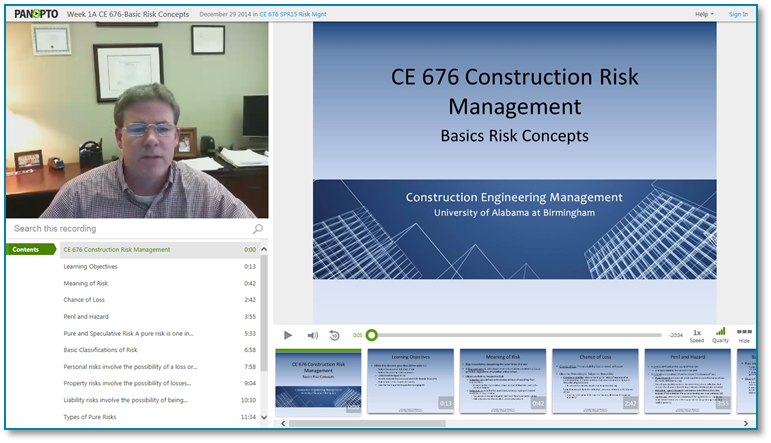
Task: Jump to Learning Objectives in contents
Action: 90,266
